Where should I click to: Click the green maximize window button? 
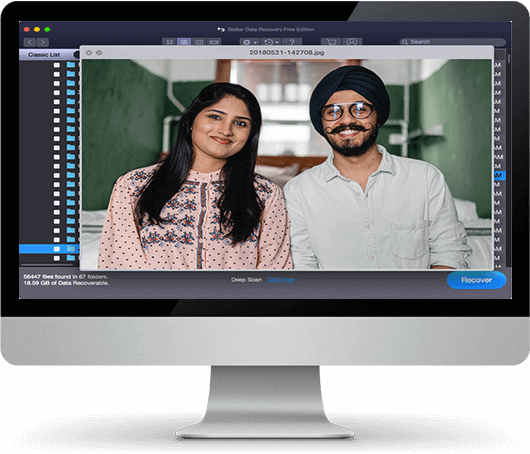47,29
